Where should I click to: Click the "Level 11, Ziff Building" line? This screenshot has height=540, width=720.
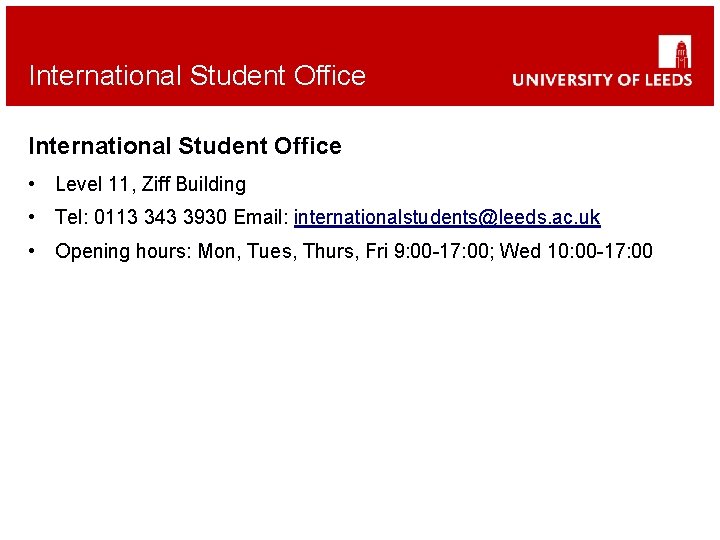[151, 184]
